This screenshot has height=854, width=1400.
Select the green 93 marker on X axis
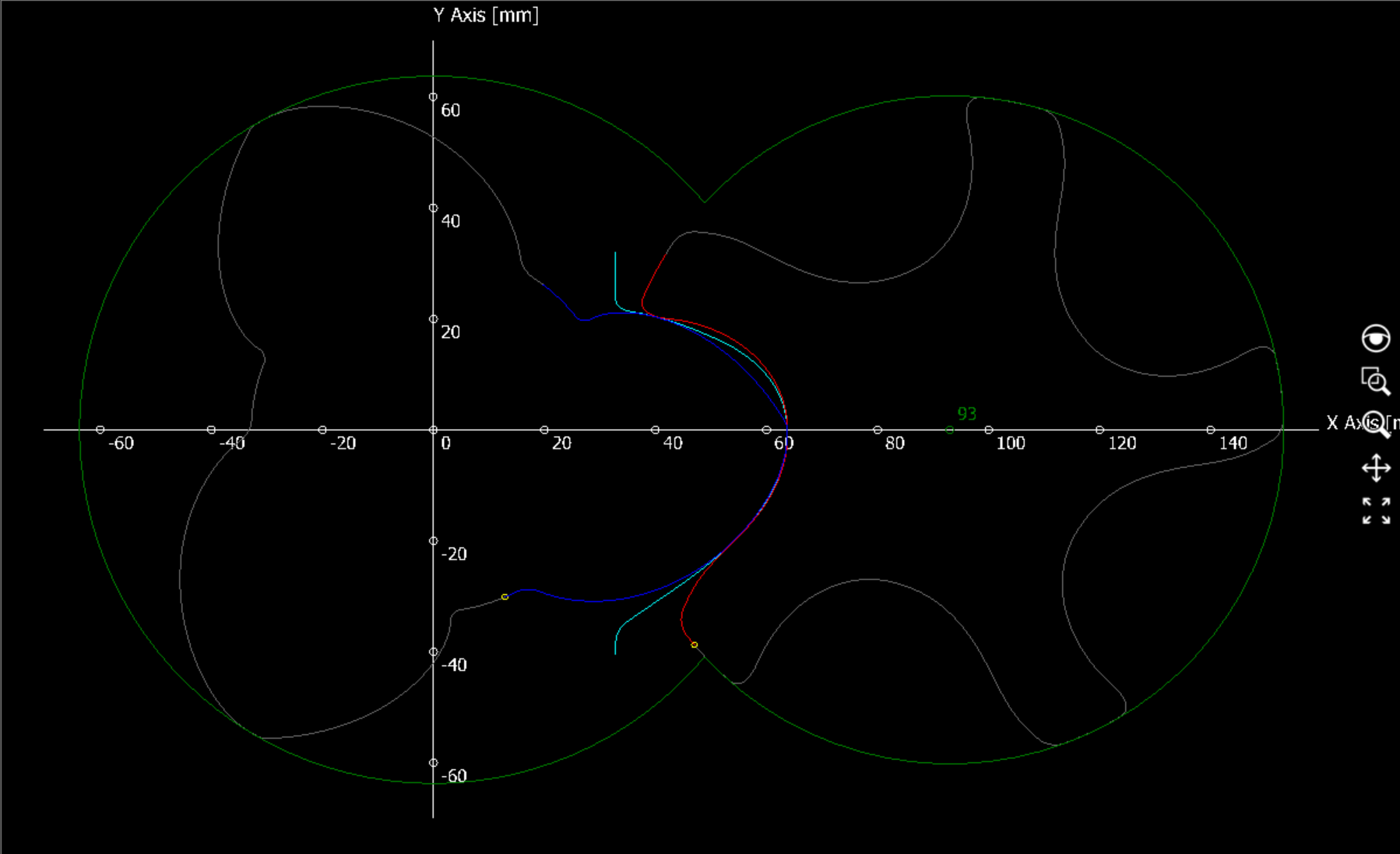[949, 430]
